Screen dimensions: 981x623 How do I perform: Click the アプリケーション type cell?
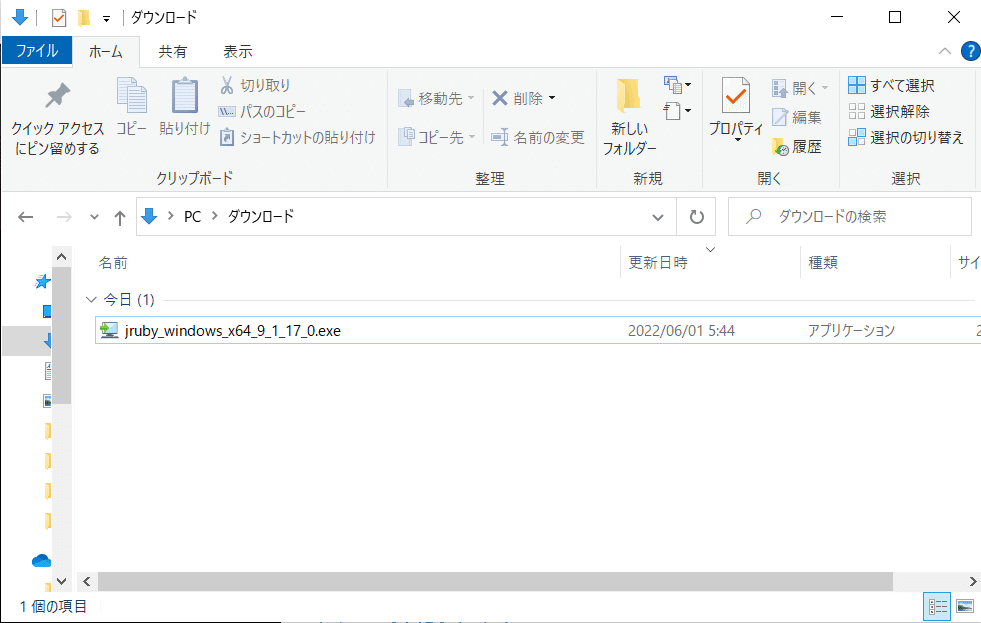851,330
